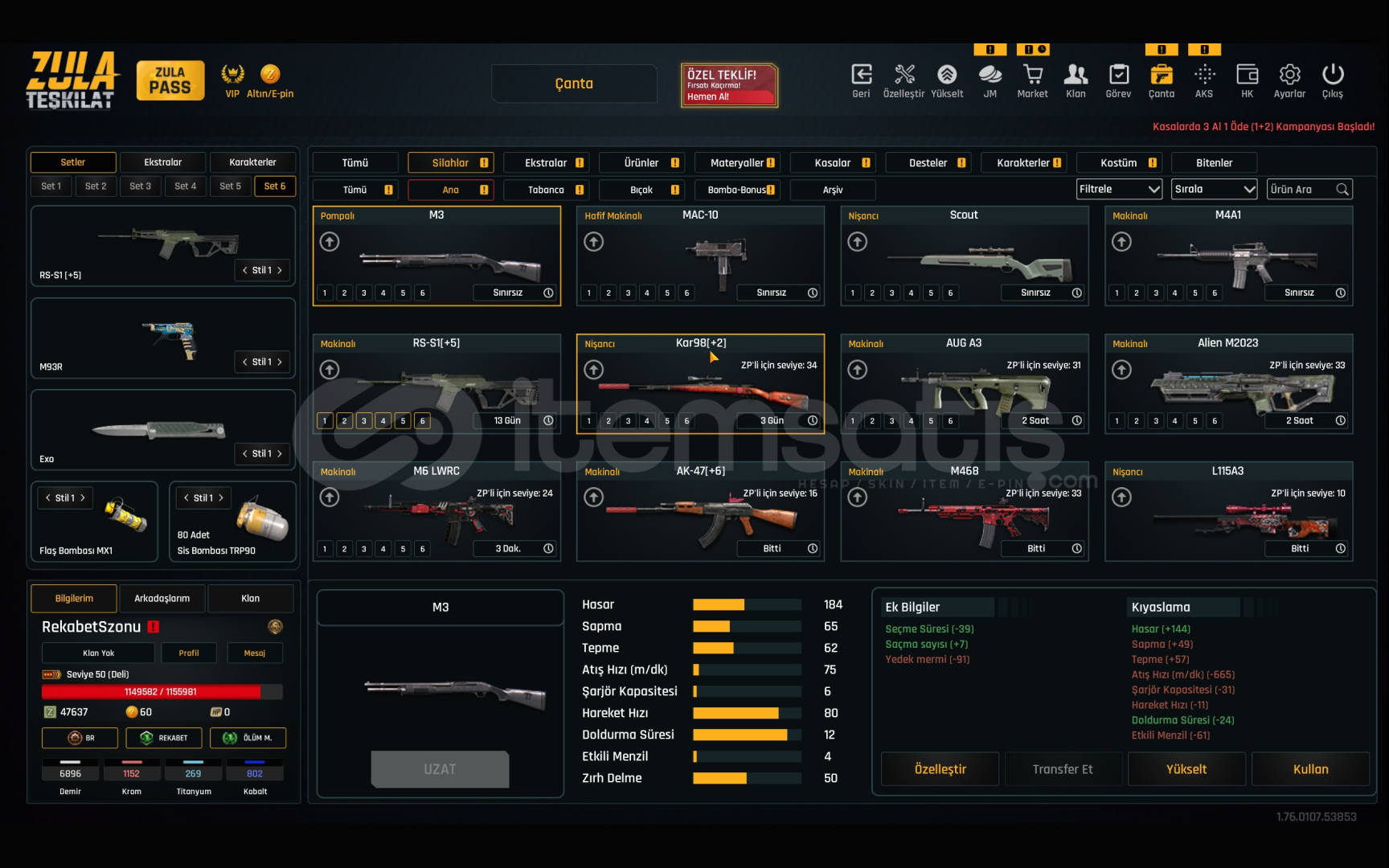The image size is (1389, 868).
Task: Open the Klan icon
Action: 1076,75
